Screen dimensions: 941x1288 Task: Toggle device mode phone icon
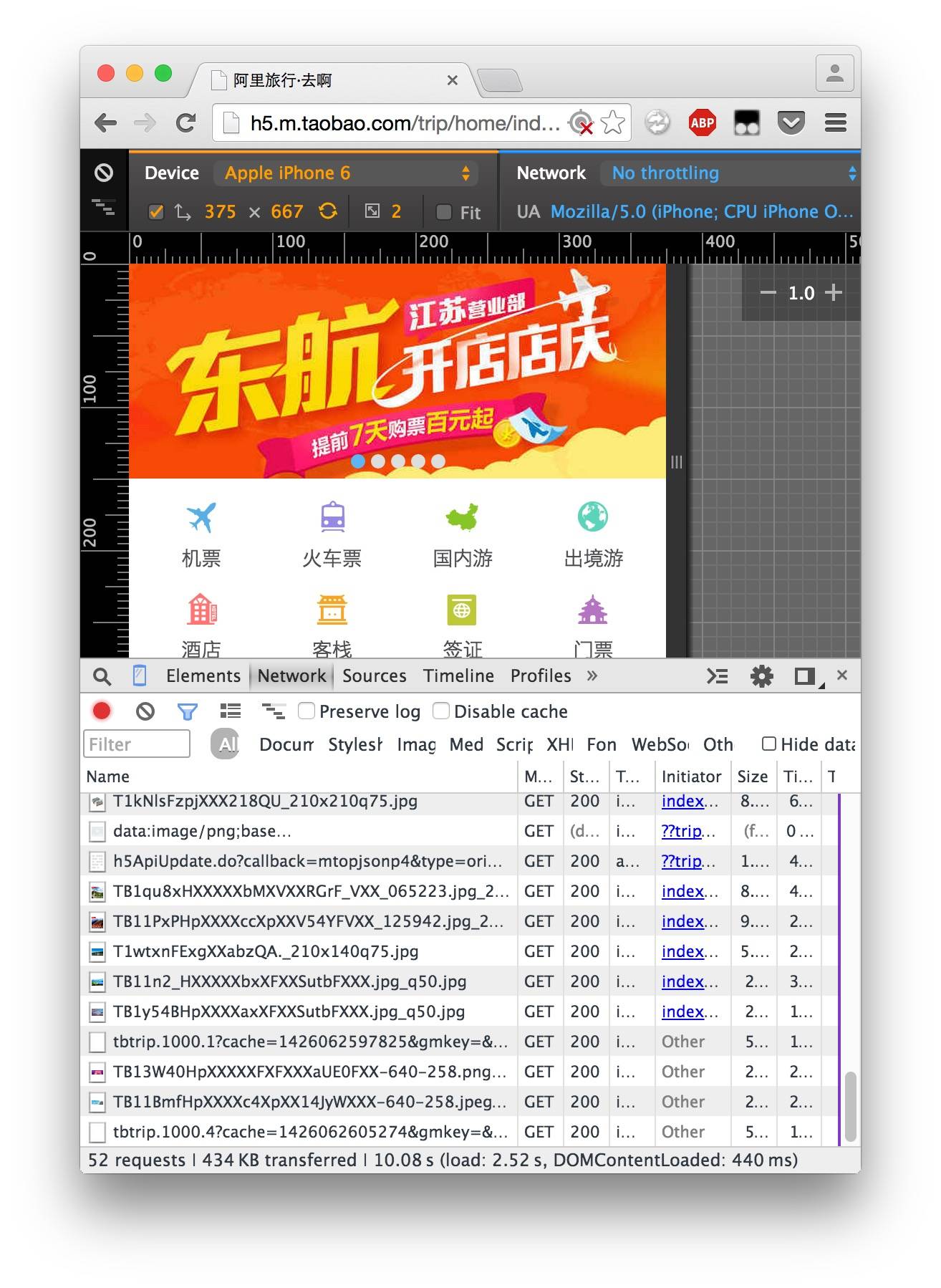point(140,676)
